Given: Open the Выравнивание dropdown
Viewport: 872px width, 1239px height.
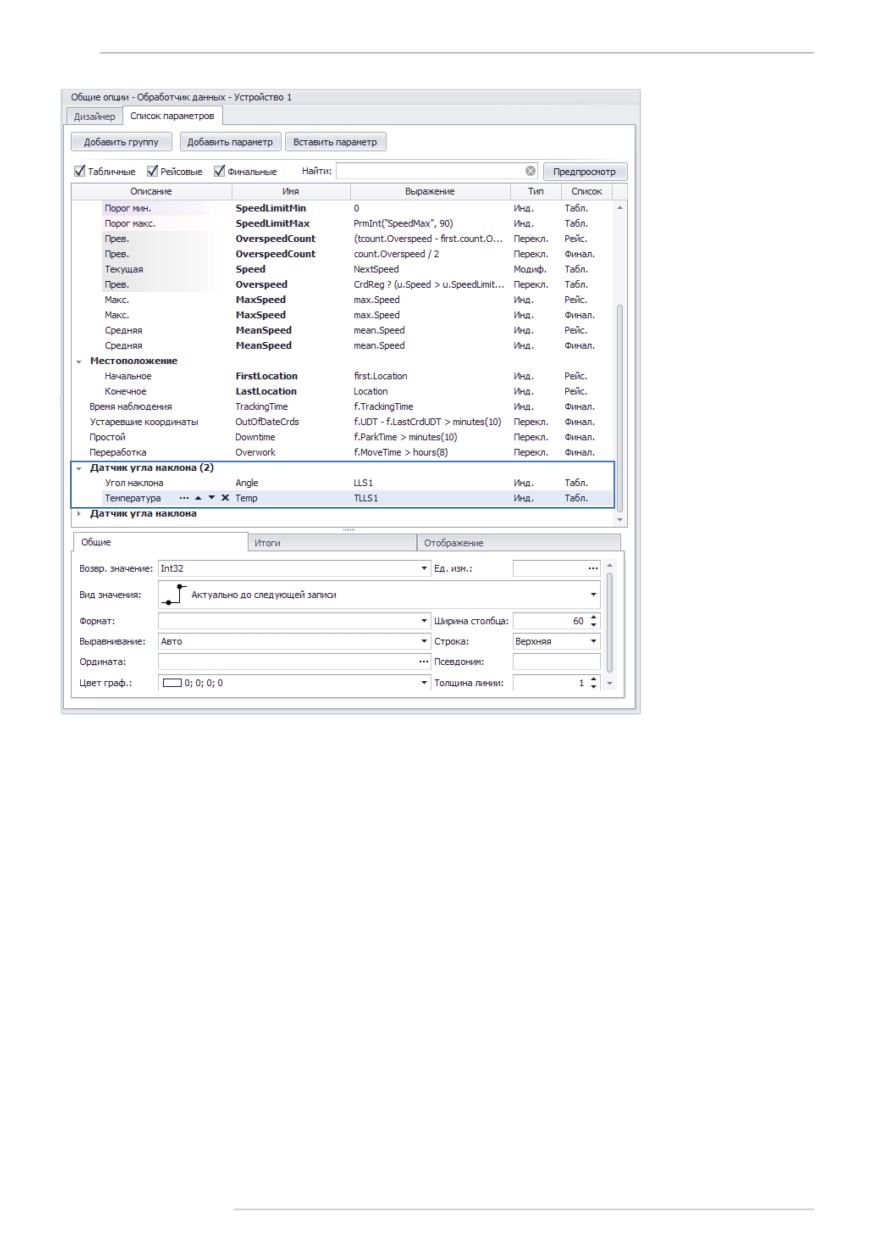Looking at the screenshot, I should click(424, 641).
